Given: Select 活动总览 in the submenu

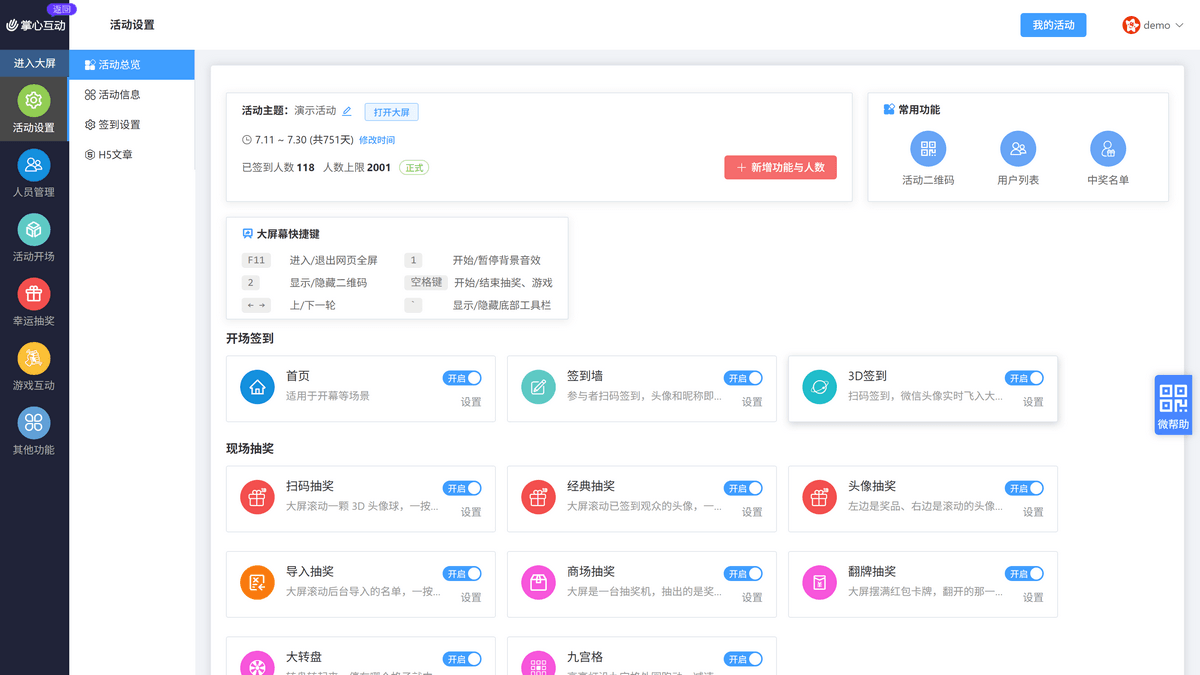Looking at the screenshot, I should click(132, 65).
